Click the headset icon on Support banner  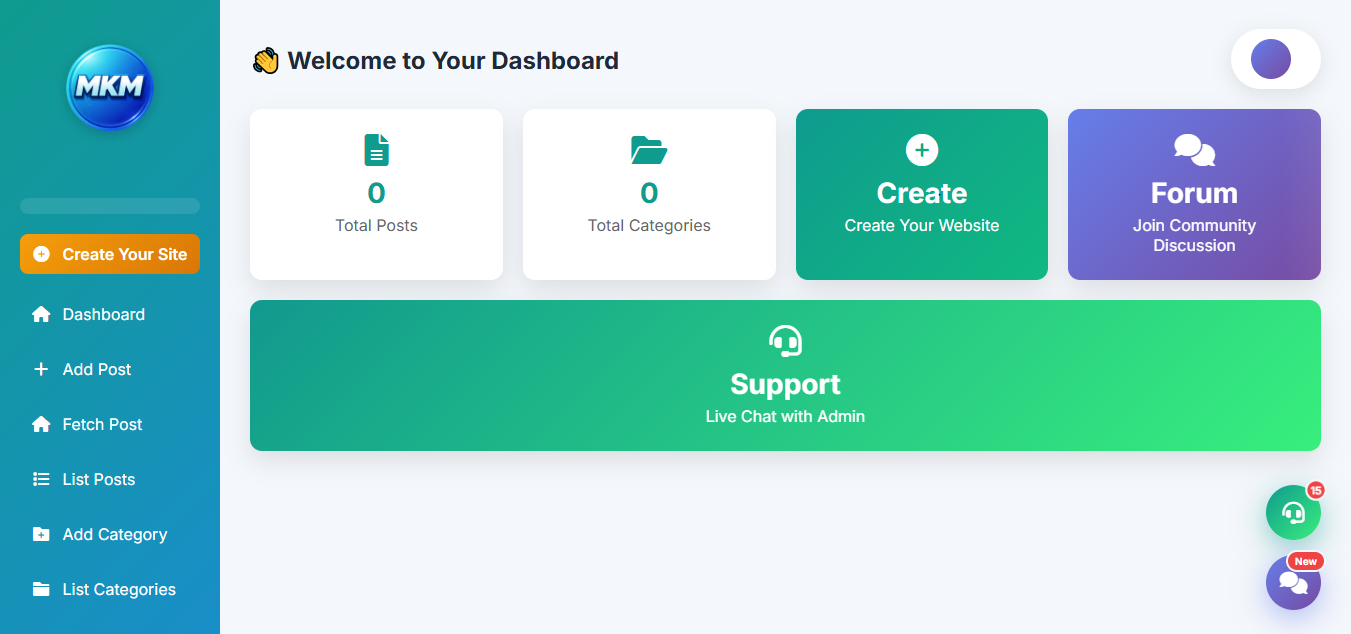[785, 341]
